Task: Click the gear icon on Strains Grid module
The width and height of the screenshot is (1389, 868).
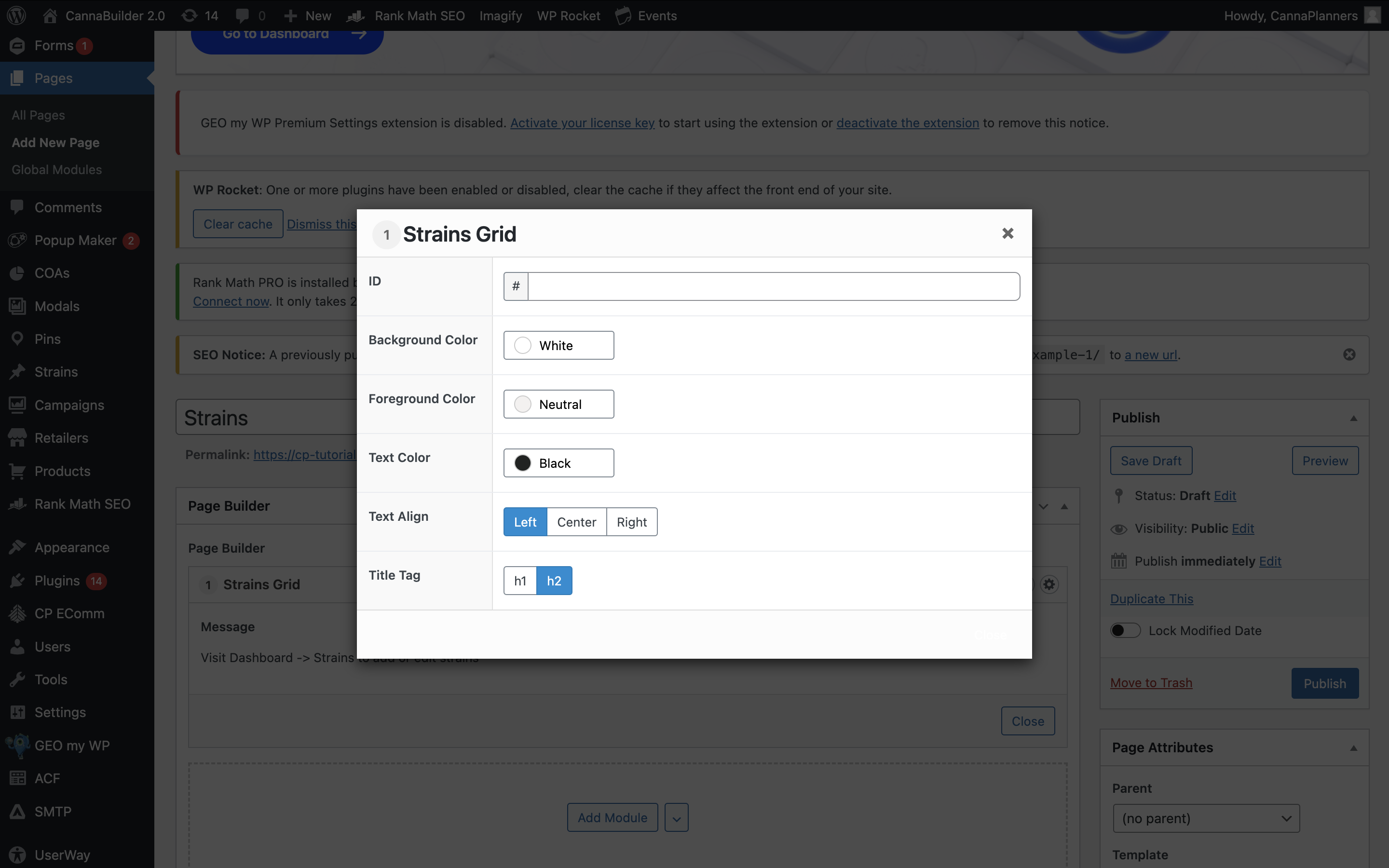Action: click(x=1049, y=584)
